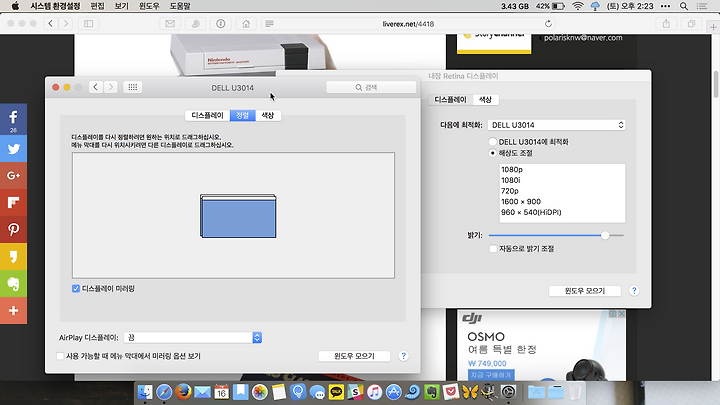Open KakaoTalk from the Dock

[337, 392]
